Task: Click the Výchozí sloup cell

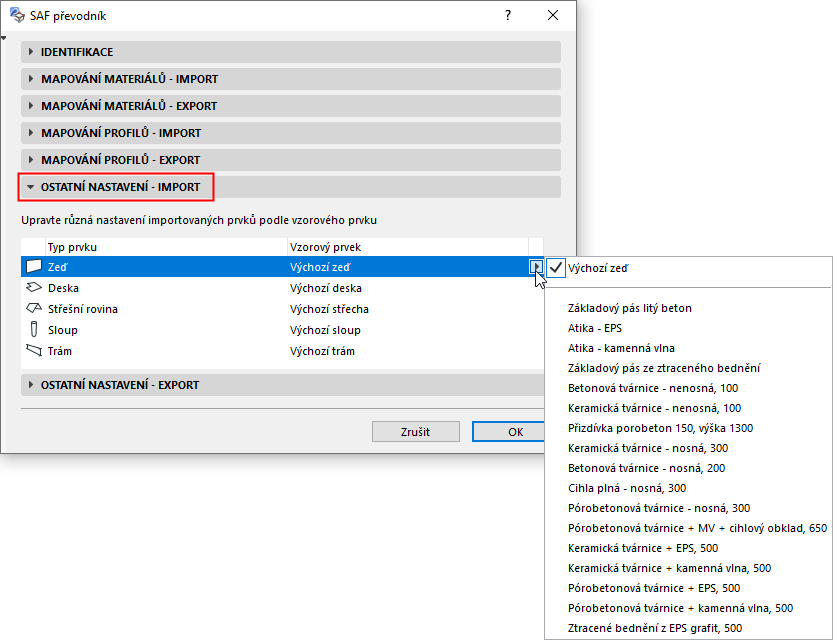Action: (x=325, y=330)
